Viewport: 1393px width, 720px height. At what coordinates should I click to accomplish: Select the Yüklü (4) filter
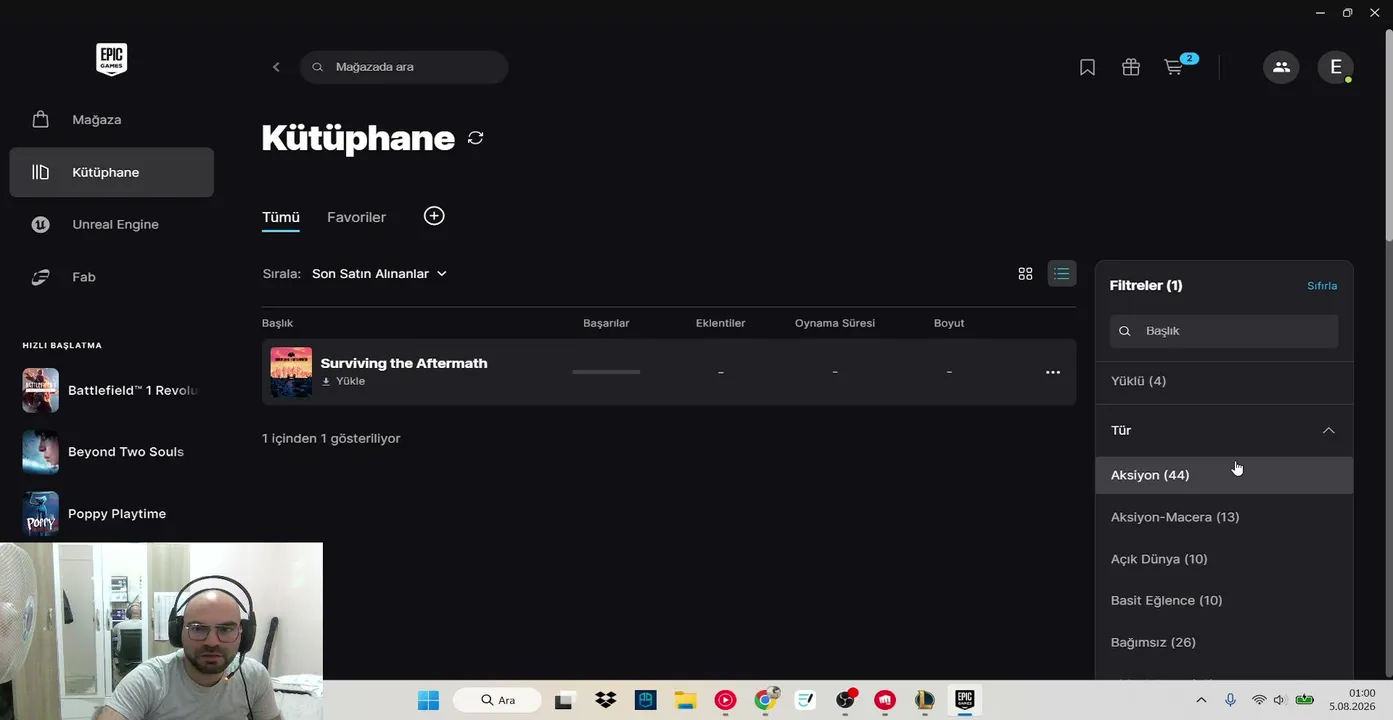(x=1224, y=381)
